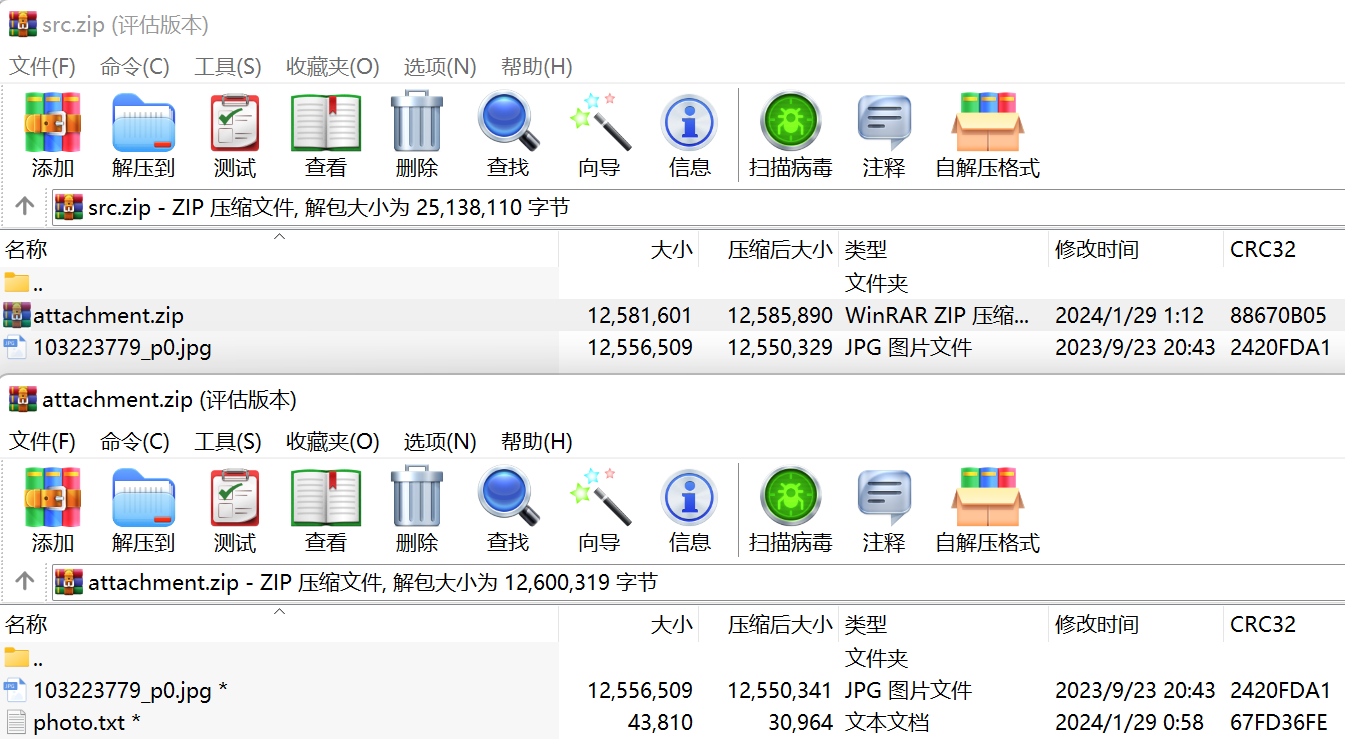This screenshot has width=1345, height=739.
Task: Select attachment.zip entry in src.zip list
Action: (108, 316)
